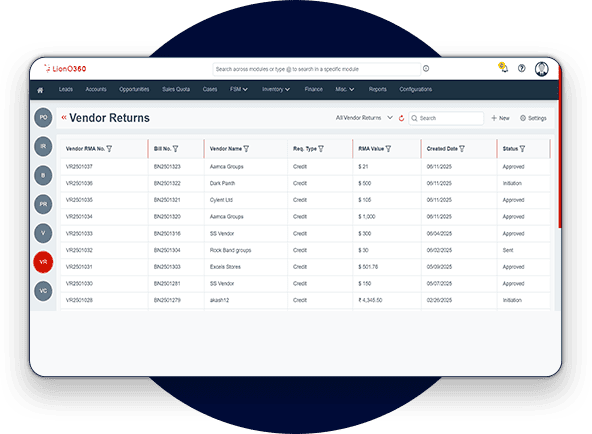This screenshot has height=434, width=592.
Task: Open vendor return VR2501032
Action: click(79, 250)
